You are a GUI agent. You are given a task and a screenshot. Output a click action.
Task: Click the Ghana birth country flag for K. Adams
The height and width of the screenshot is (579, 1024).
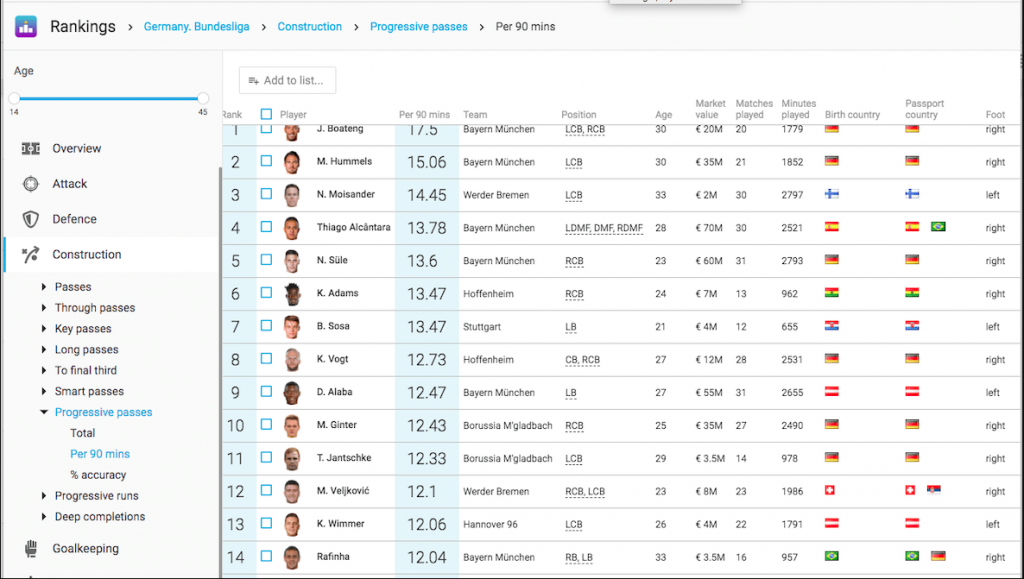(x=831, y=292)
